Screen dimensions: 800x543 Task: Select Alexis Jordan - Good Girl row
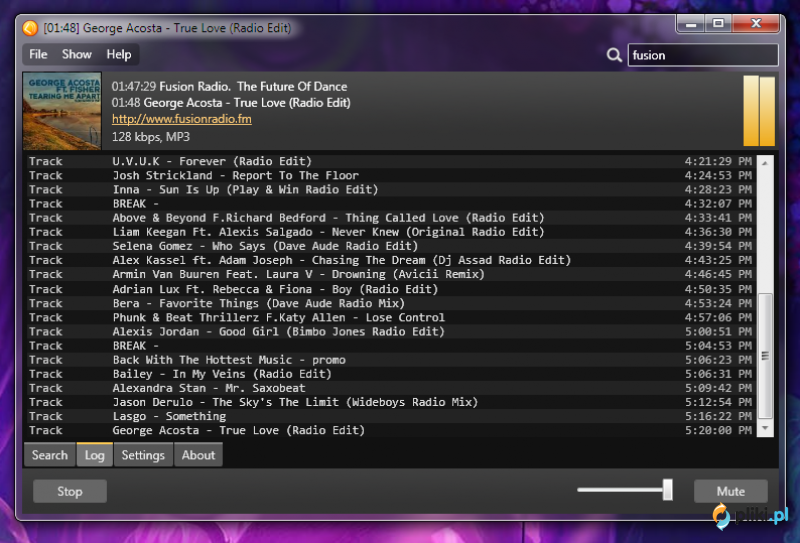coord(391,332)
